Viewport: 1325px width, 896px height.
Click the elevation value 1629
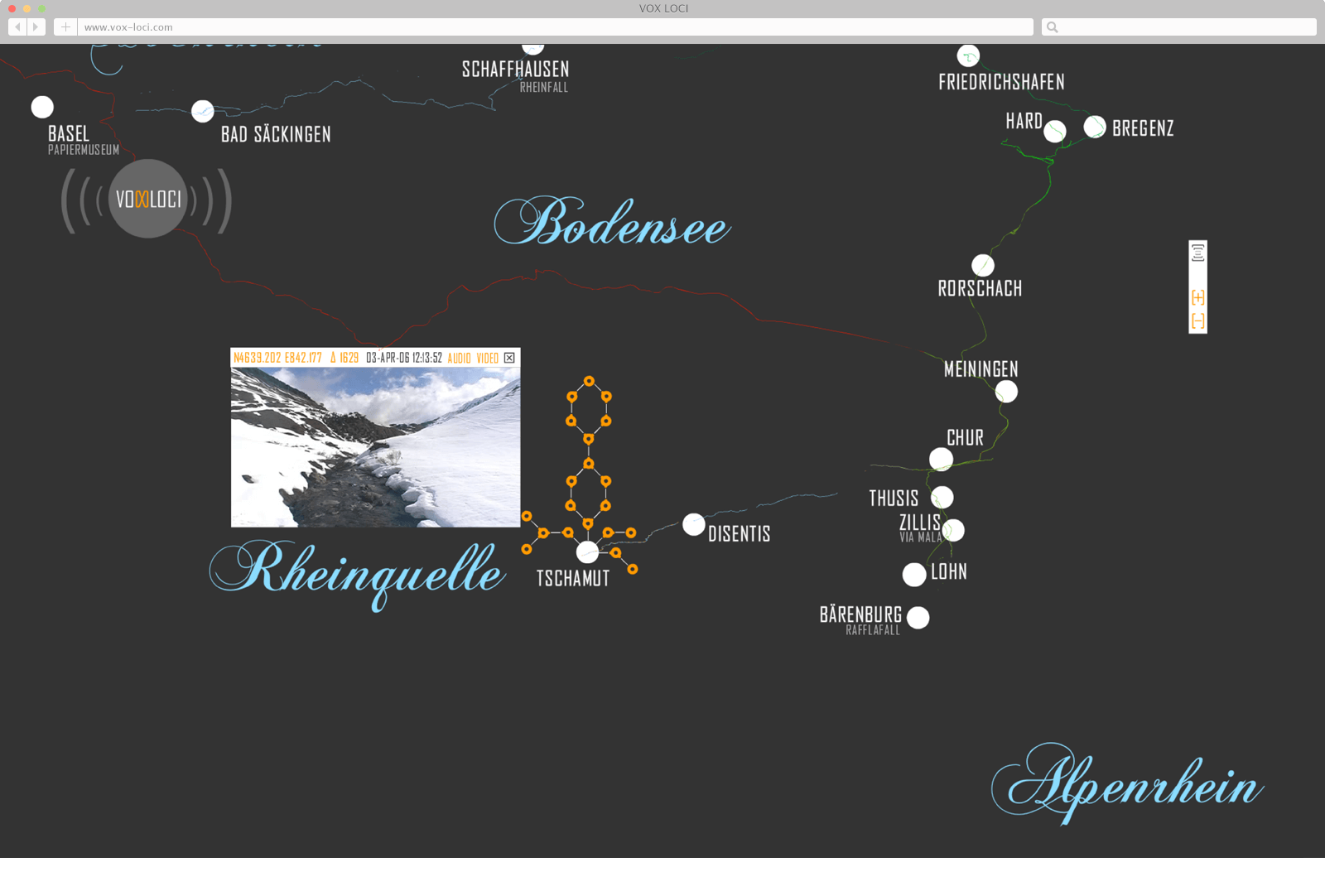tap(349, 358)
